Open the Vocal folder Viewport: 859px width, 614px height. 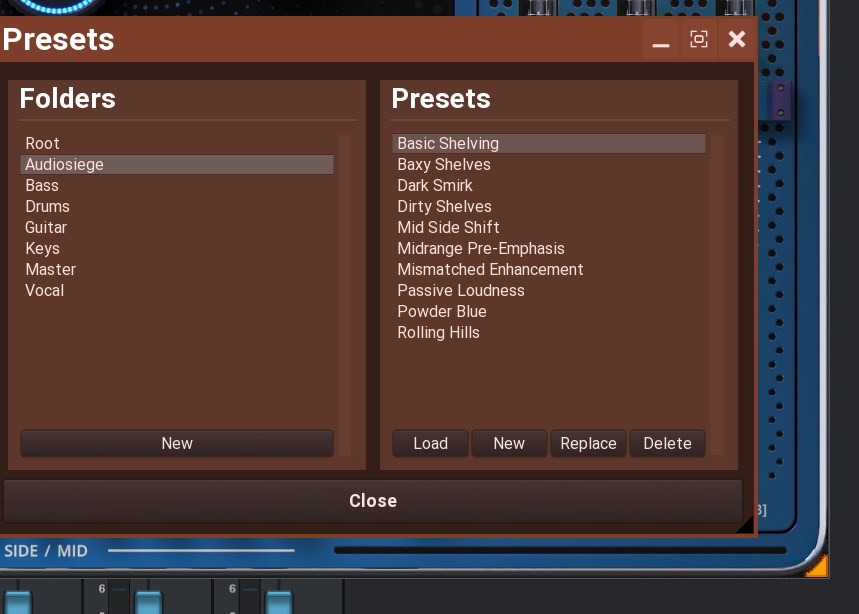click(x=45, y=291)
